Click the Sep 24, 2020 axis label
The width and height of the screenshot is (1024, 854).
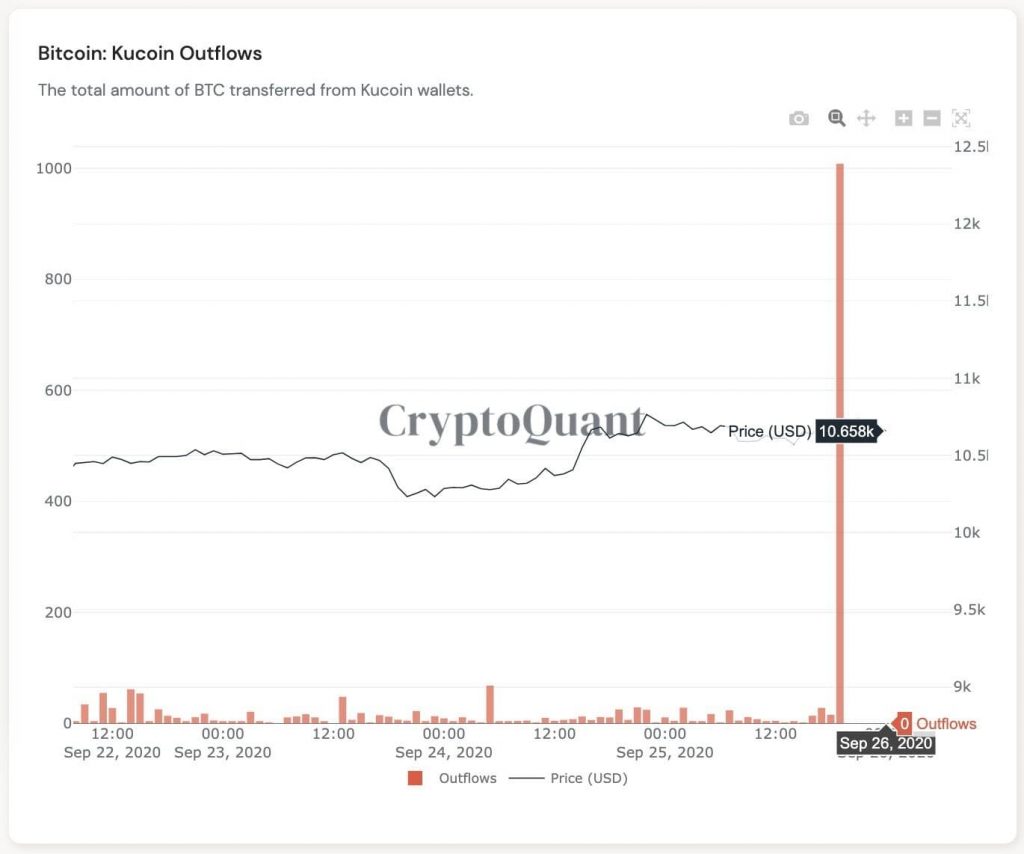(x=443, y=752)
